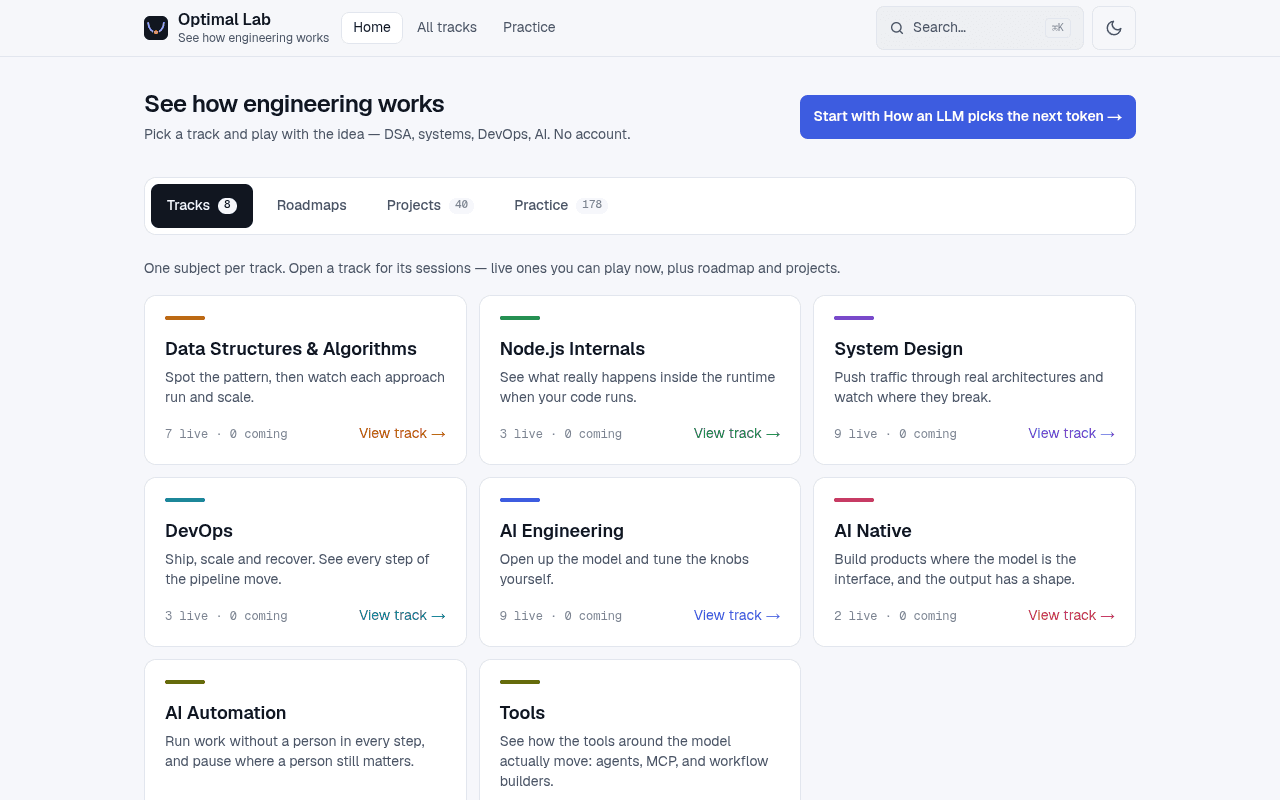Click the Optimal Lab brand name
This screenshot has height=800, width=1280.
(x=224, y=19)
